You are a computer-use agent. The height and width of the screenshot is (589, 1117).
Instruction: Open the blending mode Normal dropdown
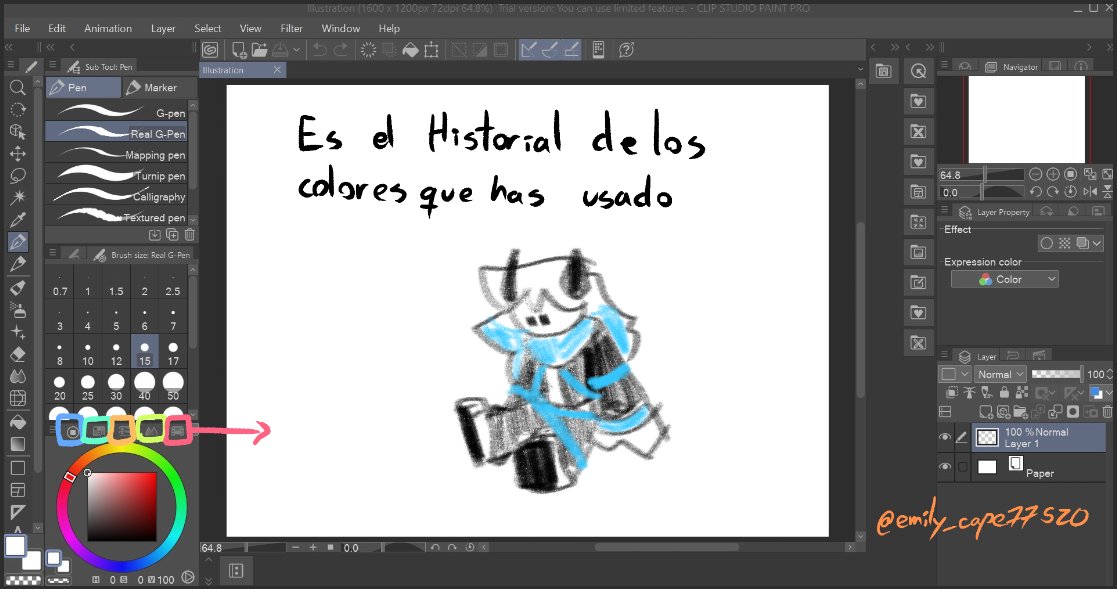(1000, 374)
